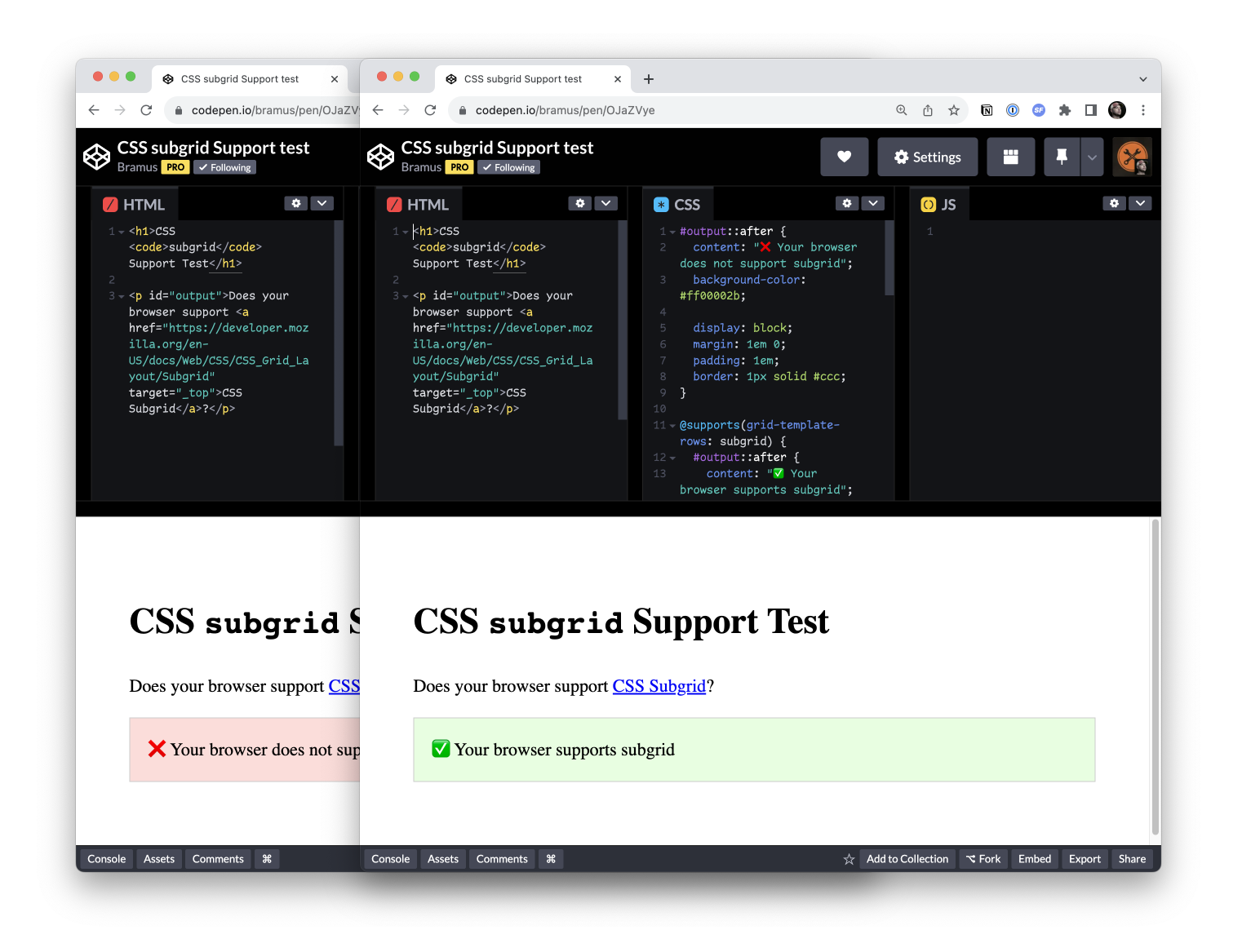Open the Notion extension icon
Viewport: 1242px width, 952px height.
[987, 110]
